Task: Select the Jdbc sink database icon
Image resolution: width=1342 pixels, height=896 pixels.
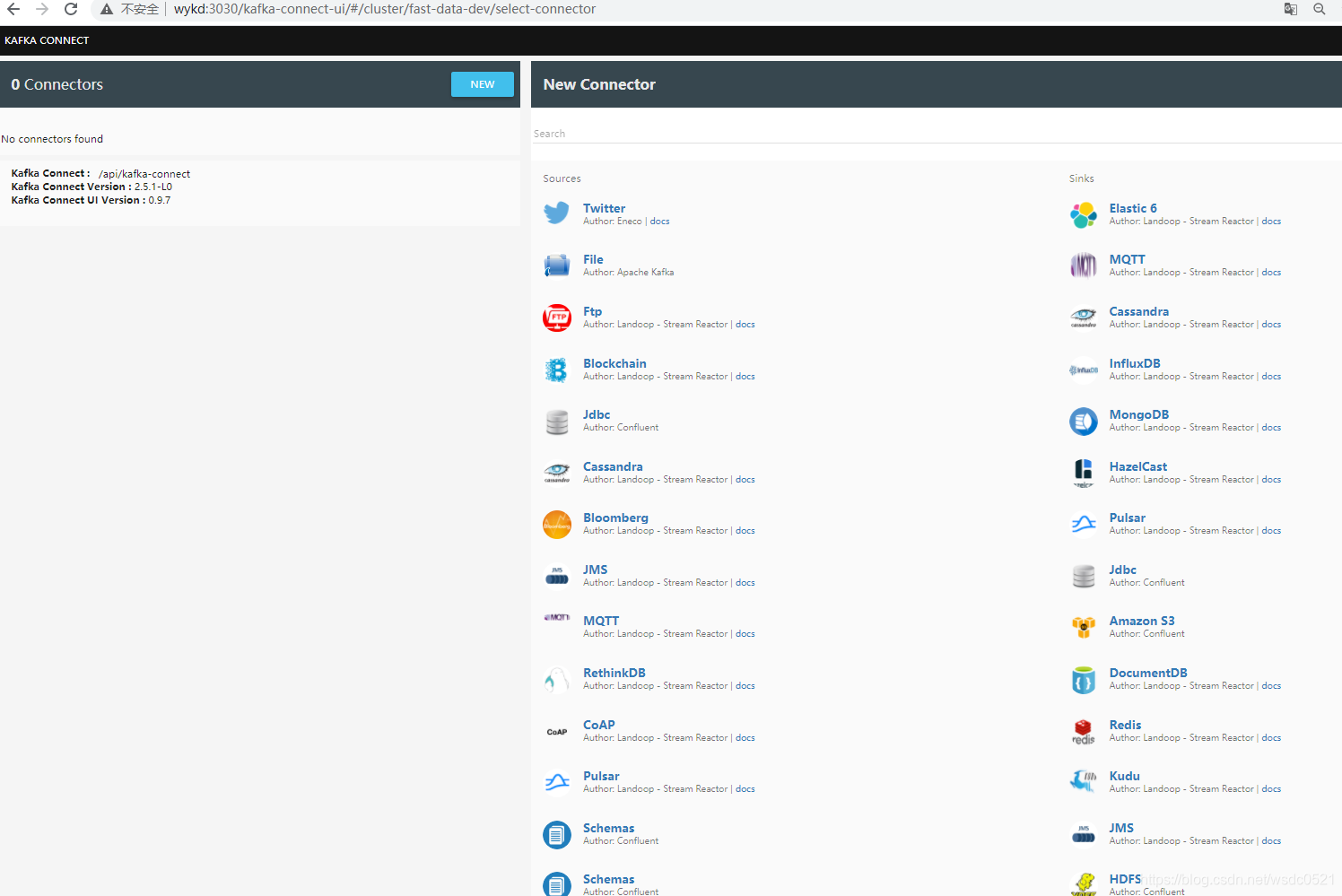Action: tap(1084, 576)
